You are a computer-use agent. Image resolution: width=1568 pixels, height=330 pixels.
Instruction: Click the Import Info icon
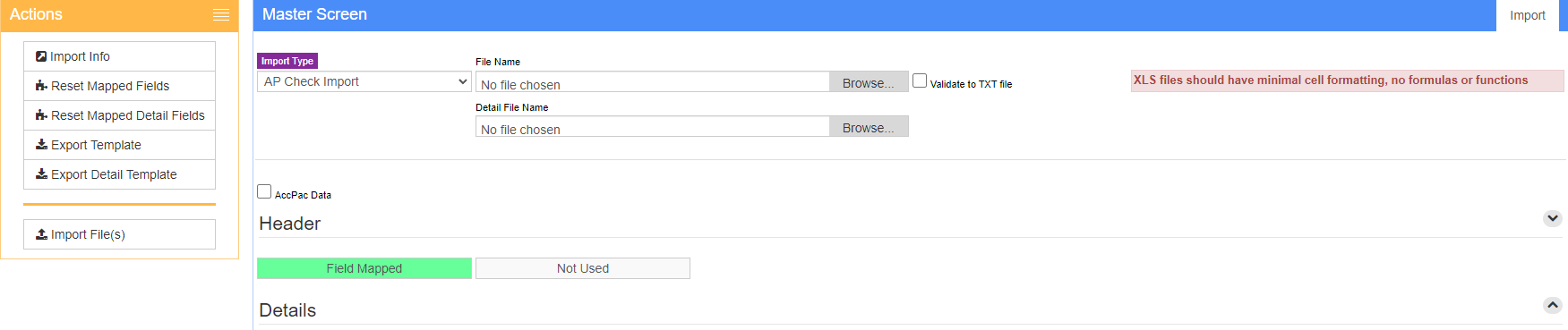(x=41, y=56)
